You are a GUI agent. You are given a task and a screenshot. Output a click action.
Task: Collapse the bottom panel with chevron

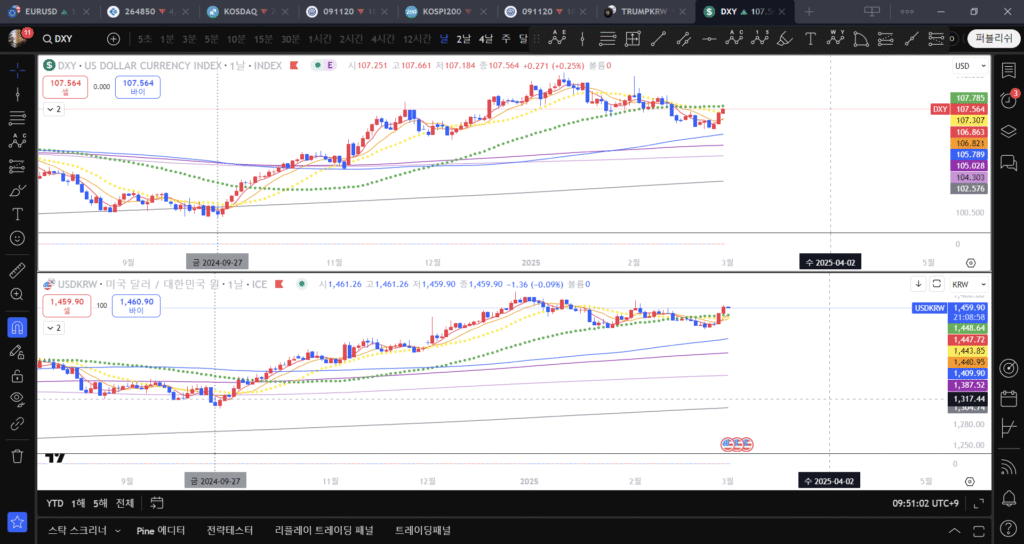tap(954, 530)
